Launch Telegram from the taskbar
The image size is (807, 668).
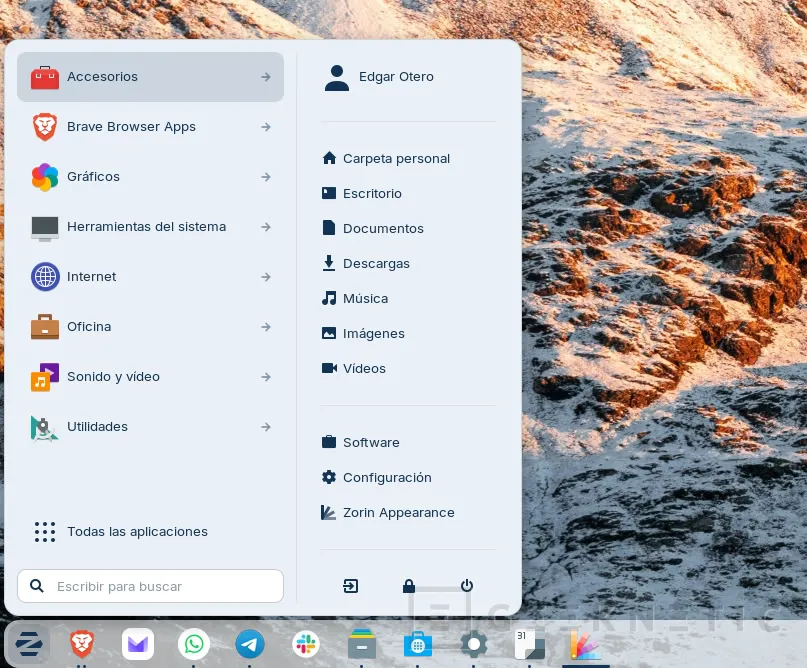tap(250, 644)
